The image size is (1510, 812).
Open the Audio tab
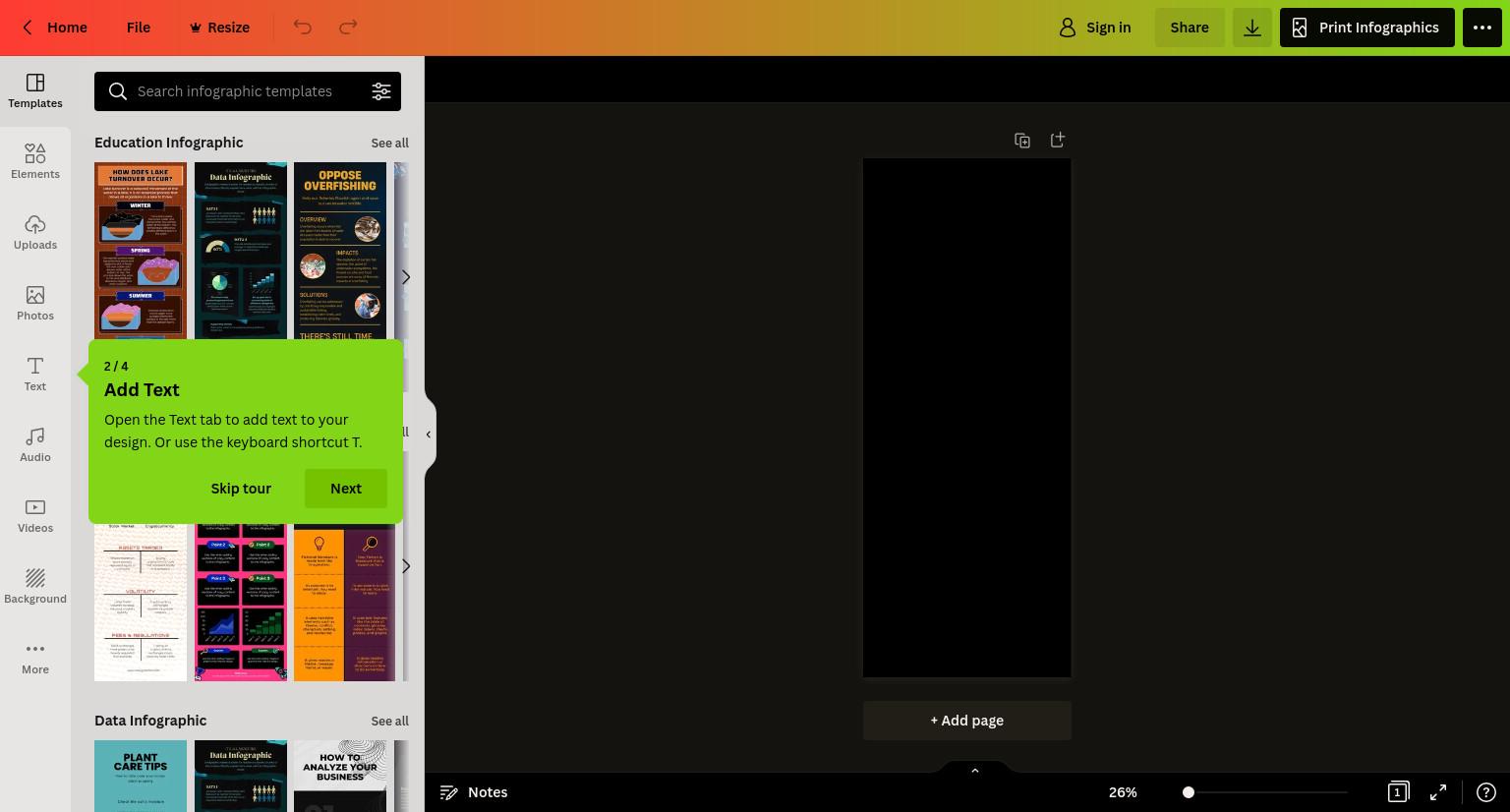point(35,444)
